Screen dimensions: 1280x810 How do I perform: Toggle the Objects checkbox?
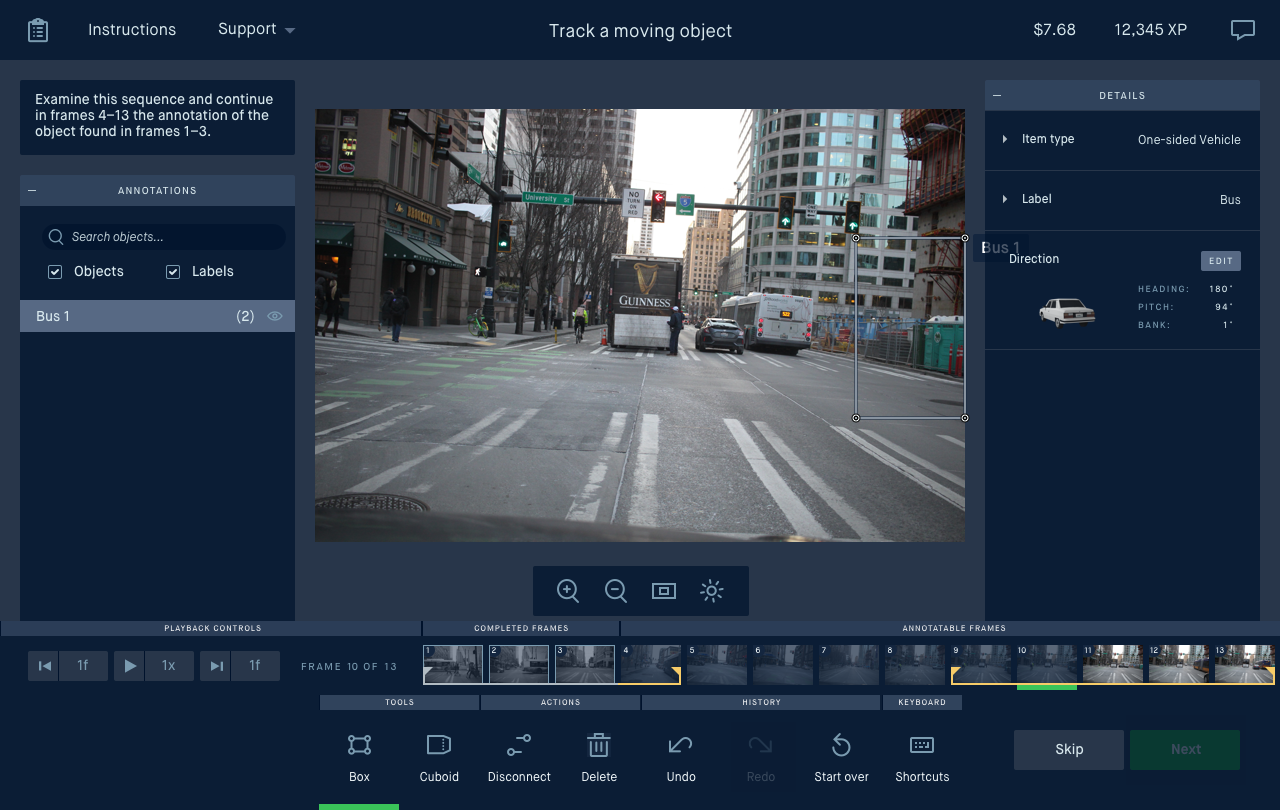click(x=55, y=272)
